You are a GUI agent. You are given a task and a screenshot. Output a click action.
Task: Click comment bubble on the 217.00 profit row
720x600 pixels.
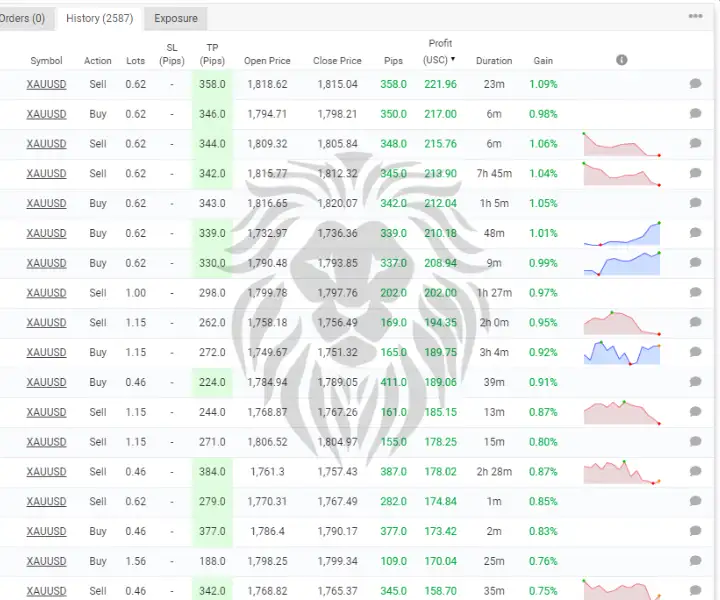tap(695, 115)
